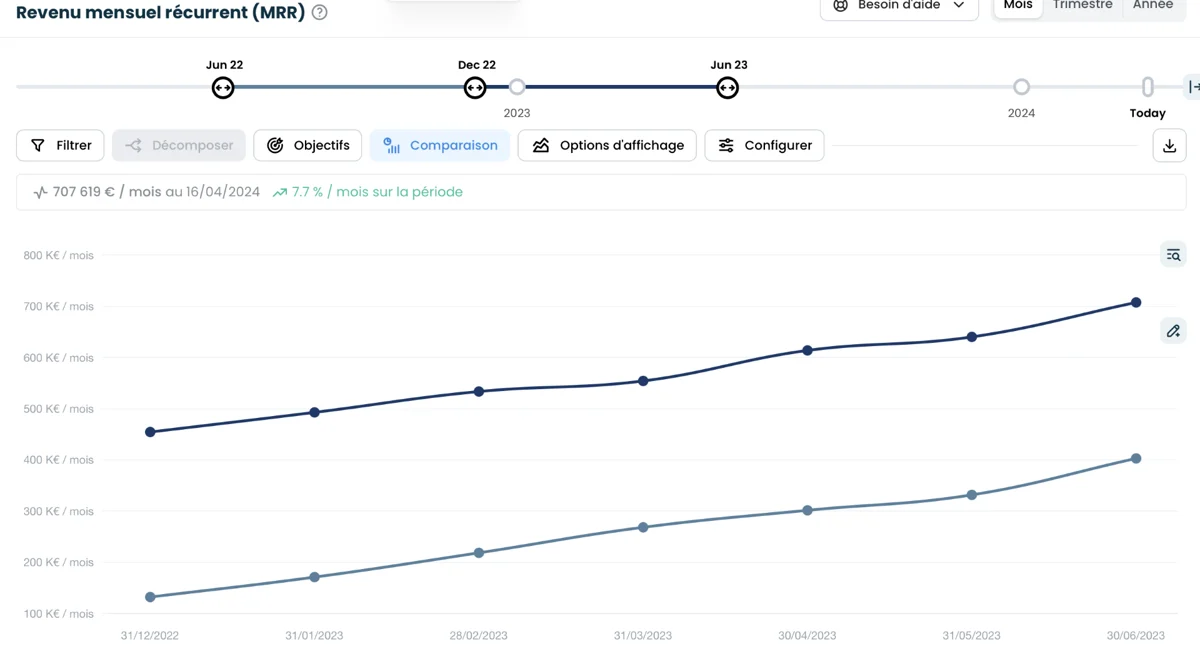Viewport: 1200px width, 664px height.
Task: Click the Jun 23 timeline handle
Action: pyautogui.click(x=728, y=88)
